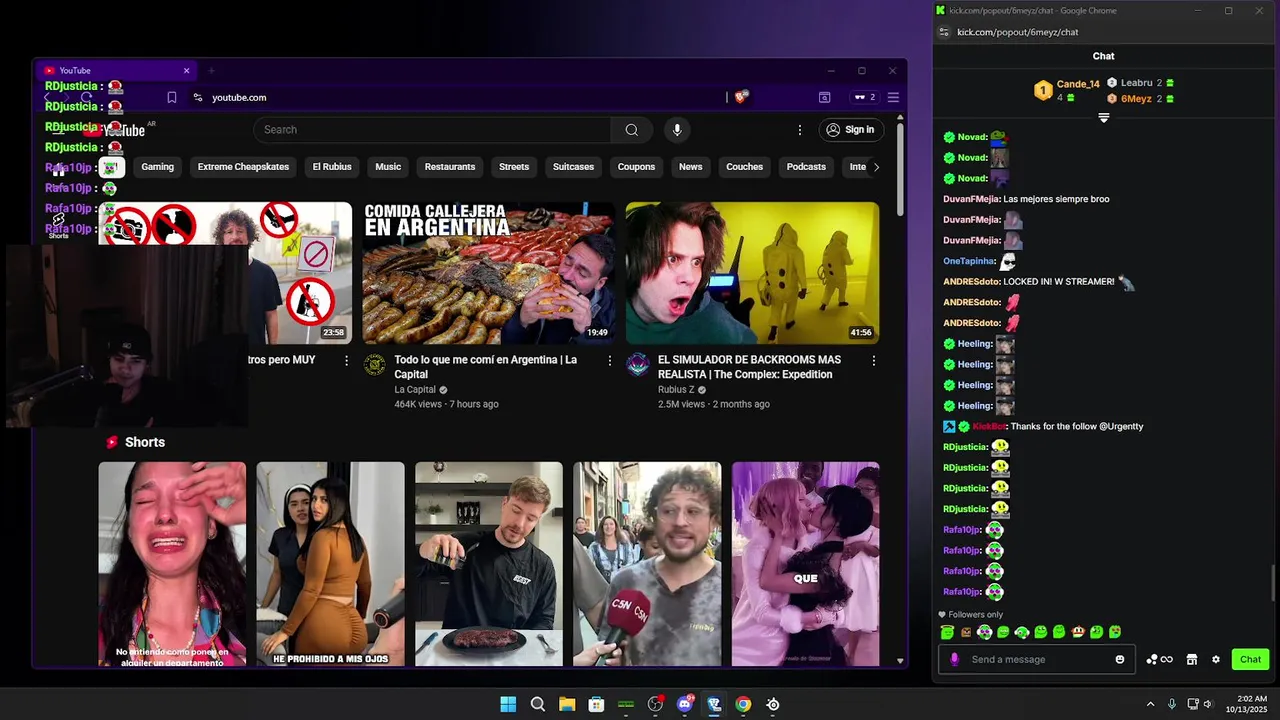
Task: Click the YouTube Search input field
Action: pos(432,129)
